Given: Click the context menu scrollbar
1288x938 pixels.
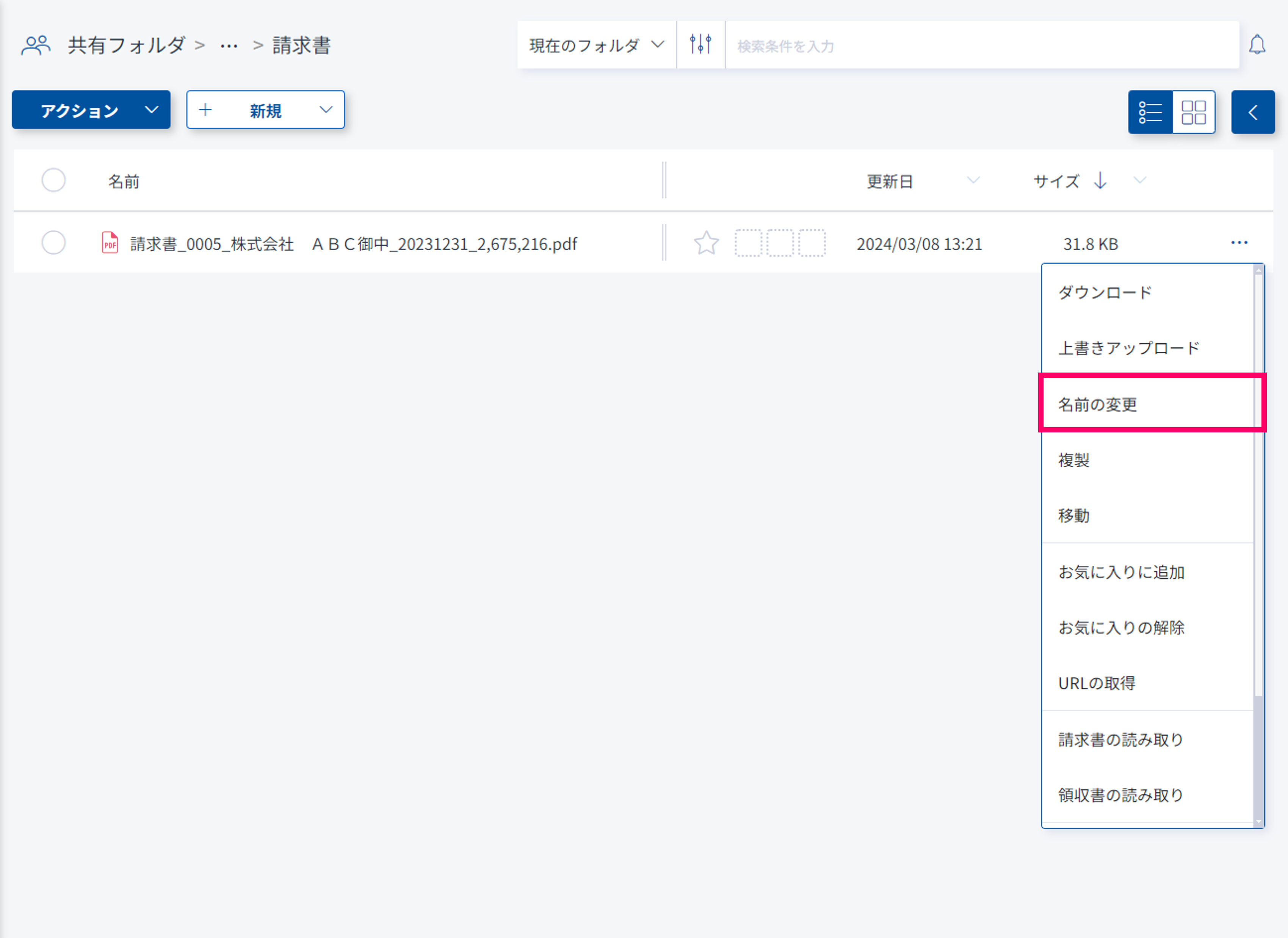Looking at the screenshot, I should pos(1258,482).
